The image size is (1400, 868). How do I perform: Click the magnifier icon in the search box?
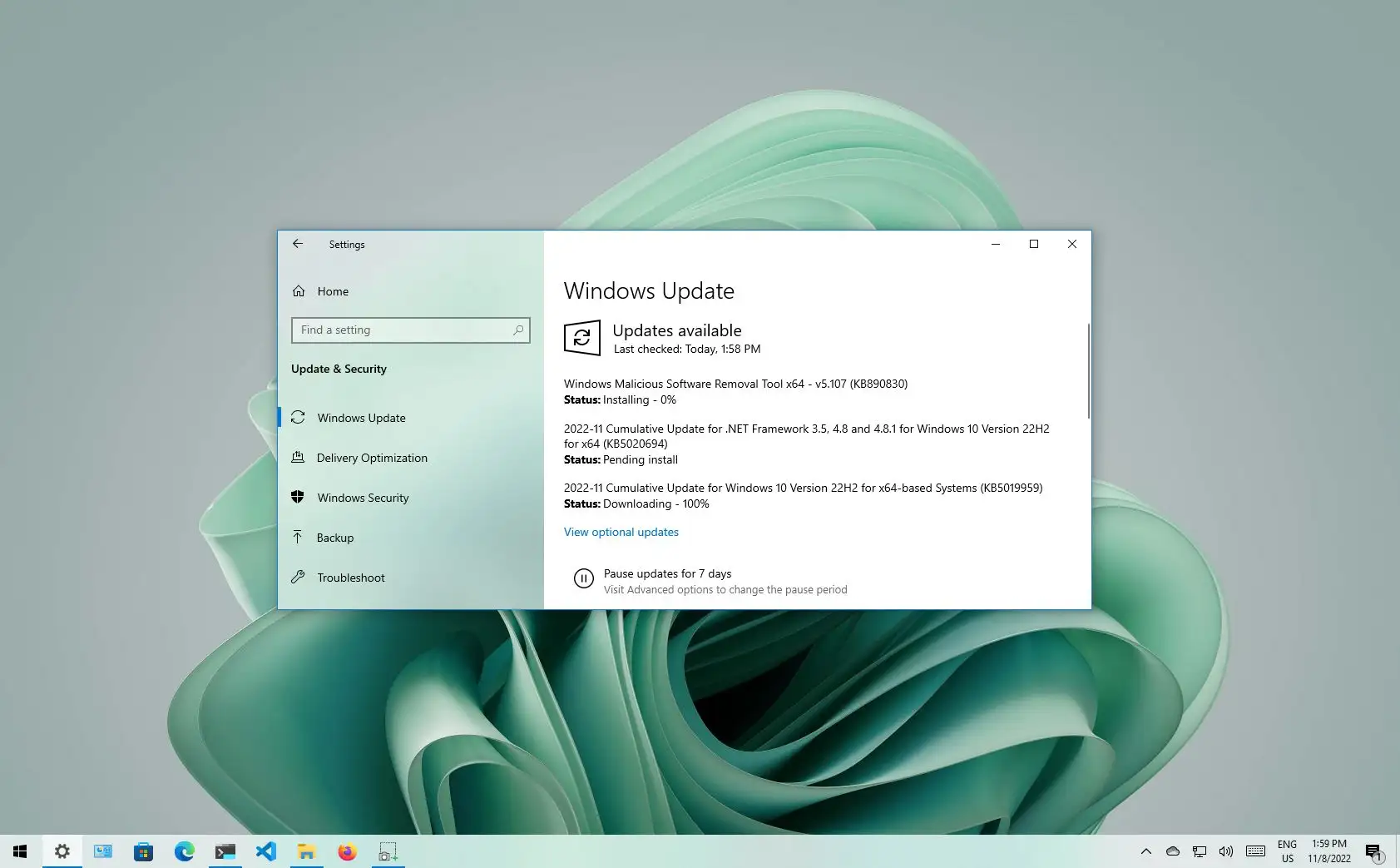518,330
